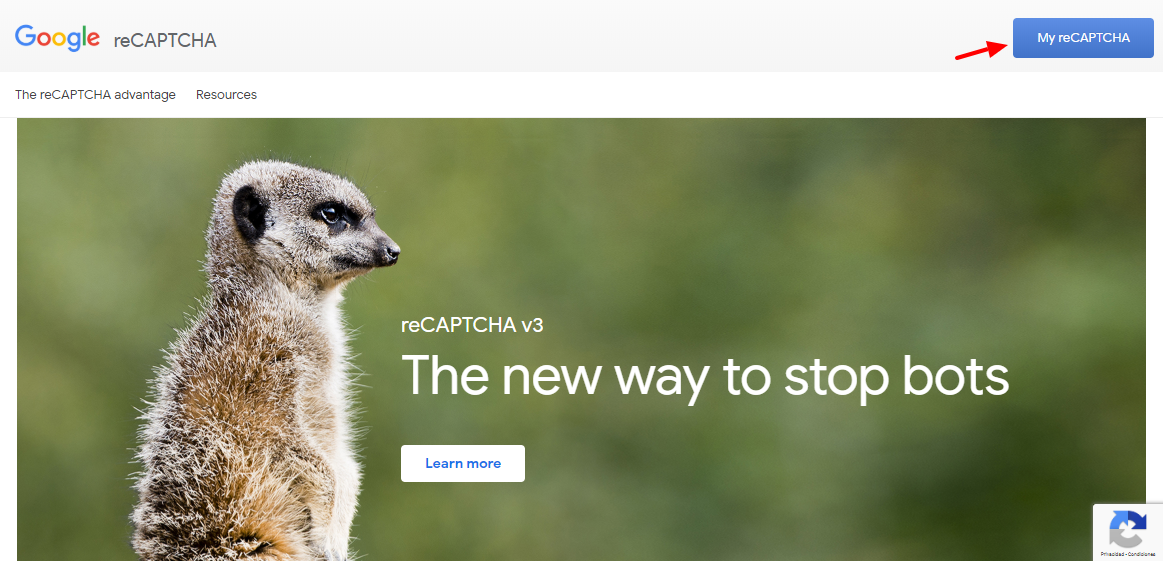The width and height of the screenshot is (1163, 561).
Task: Click the headline The new way to stop bots
Action: click(705, 376)
